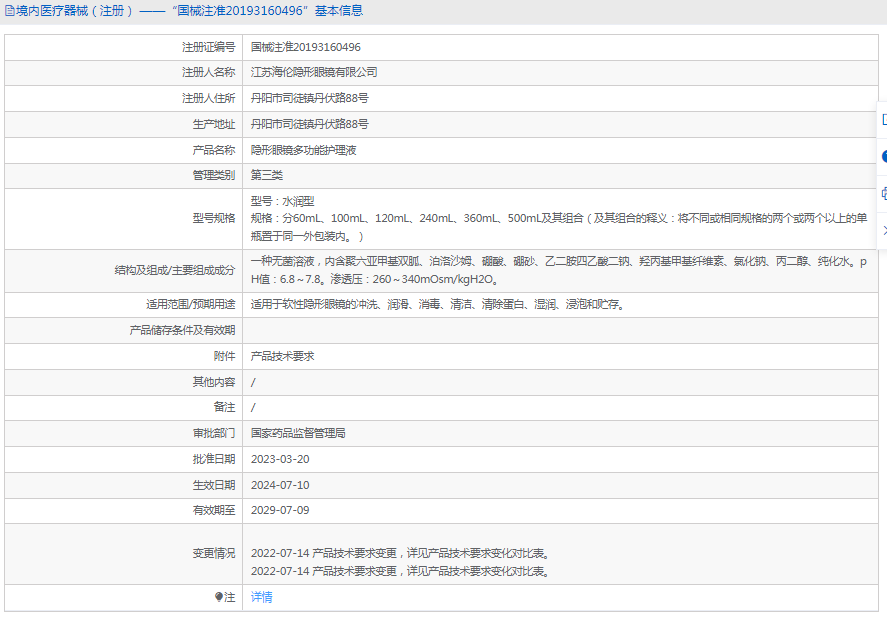887x617 pixels.
Task: Click the approval date 2023-03-20
Action: click(x=280, y=459)
